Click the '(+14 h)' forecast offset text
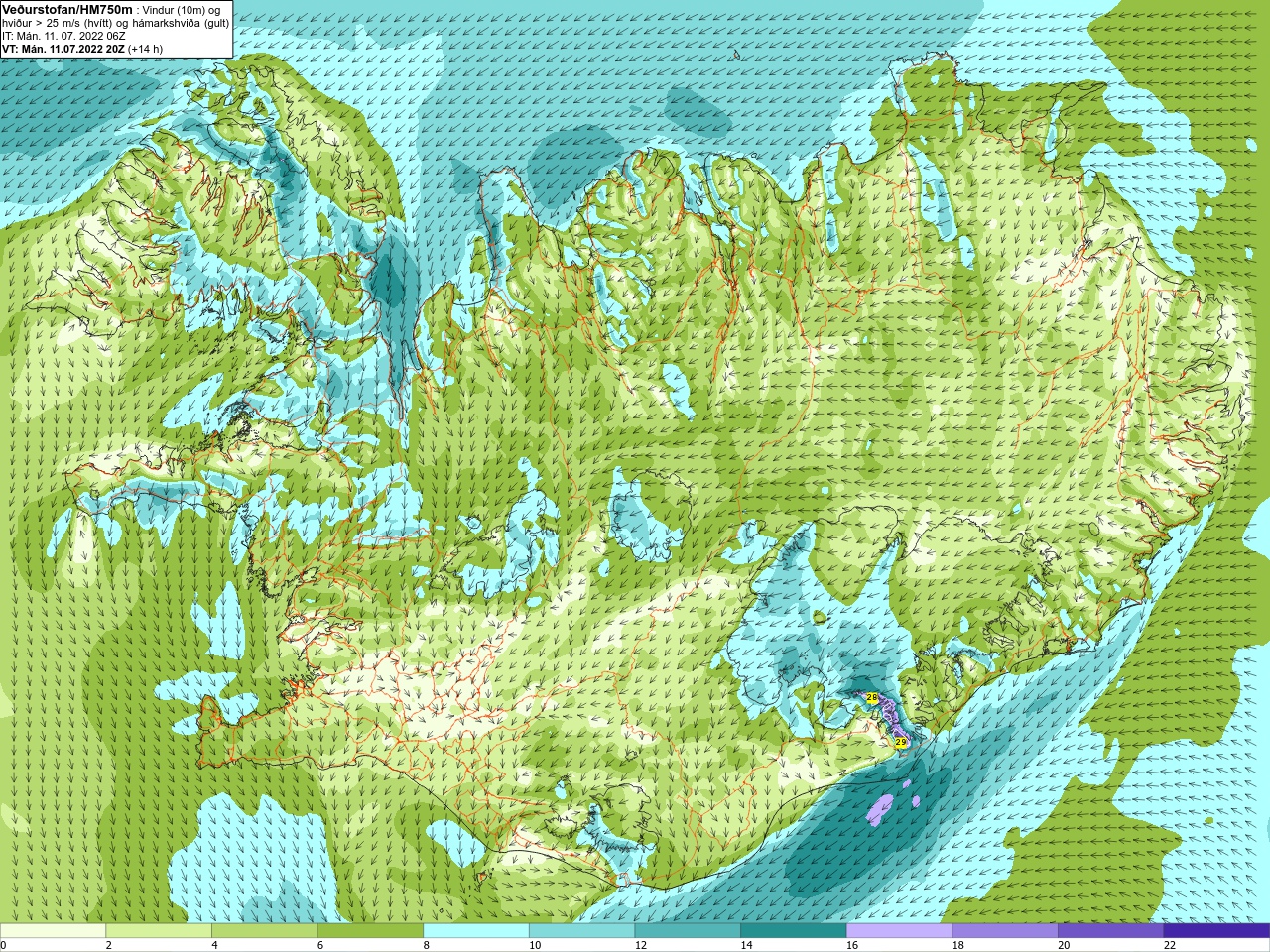The height and width of the screenshot is (952, 1270). point(145,49)
